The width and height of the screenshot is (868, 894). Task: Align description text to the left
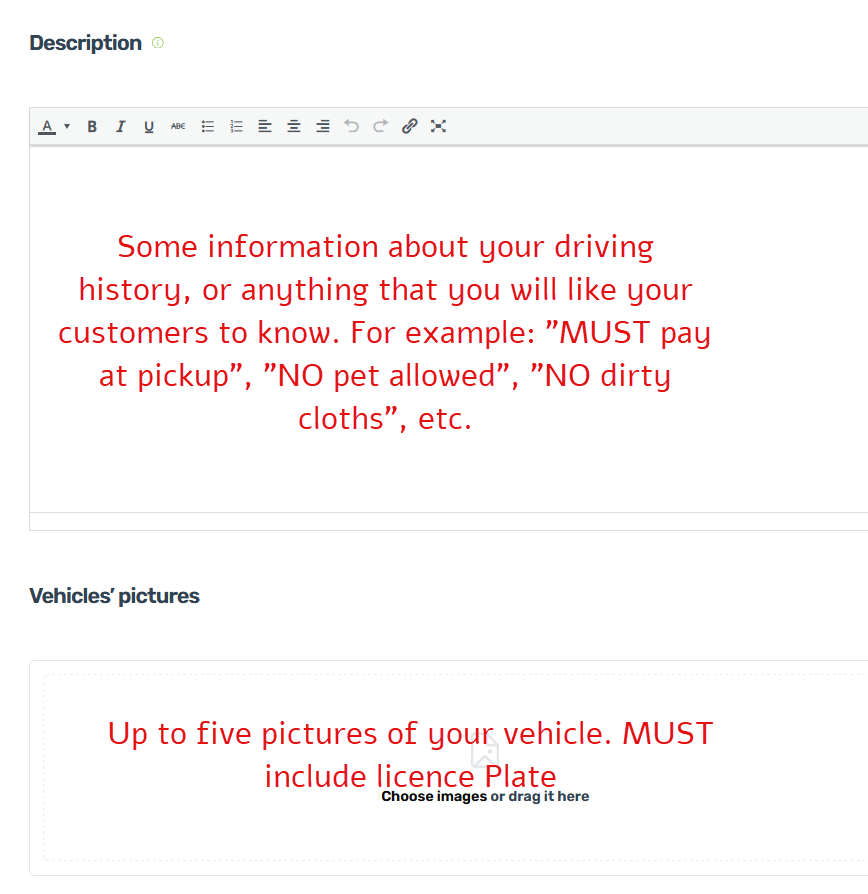pos(265,126)
